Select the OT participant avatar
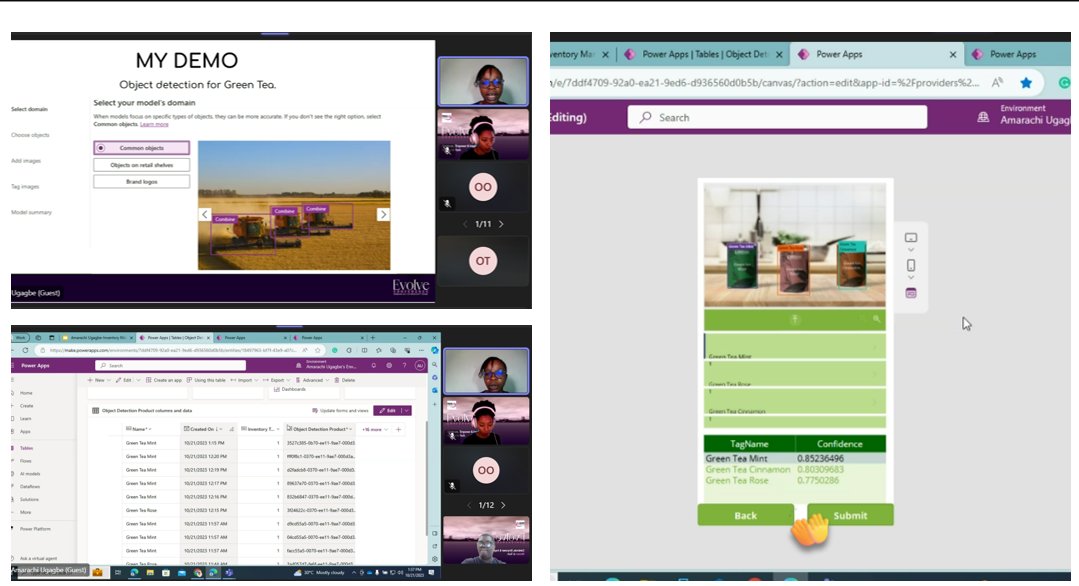This screenshot has height=586, width=1079. [483, 261]
